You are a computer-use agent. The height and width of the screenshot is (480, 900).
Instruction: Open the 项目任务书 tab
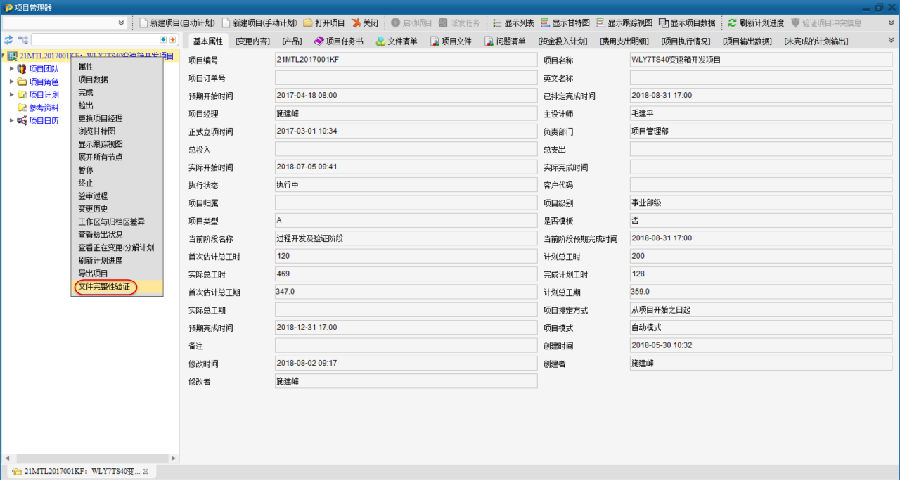pyautogui.click(x=339, y=41)
